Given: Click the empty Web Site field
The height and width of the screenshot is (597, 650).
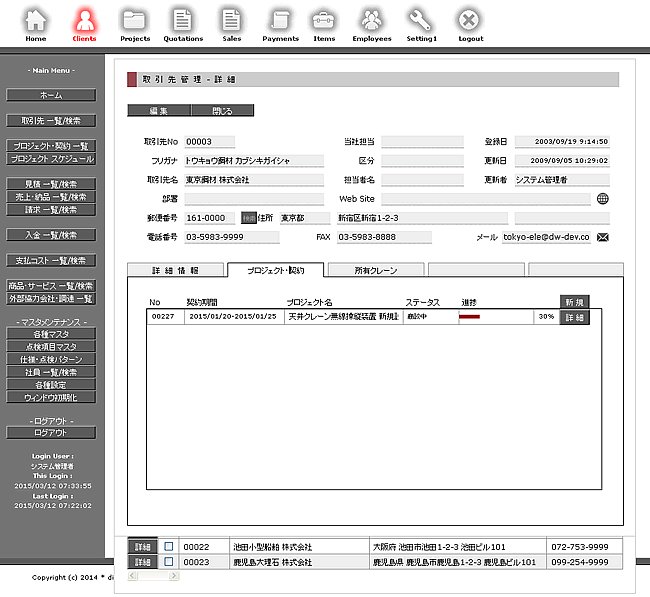Looking at the screenshot, I should pos(485,199).
